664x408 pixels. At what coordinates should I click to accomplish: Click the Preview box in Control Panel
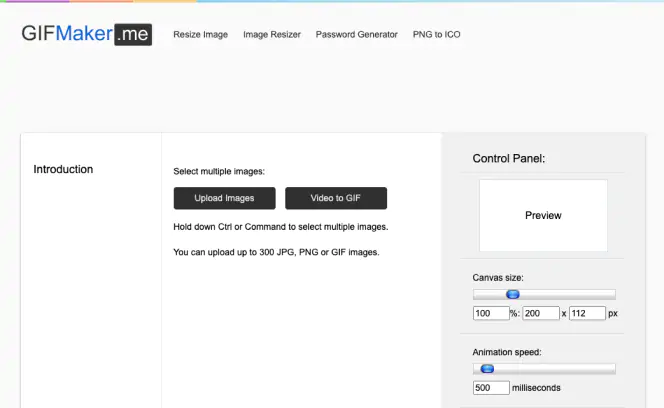tap(543, 215)
